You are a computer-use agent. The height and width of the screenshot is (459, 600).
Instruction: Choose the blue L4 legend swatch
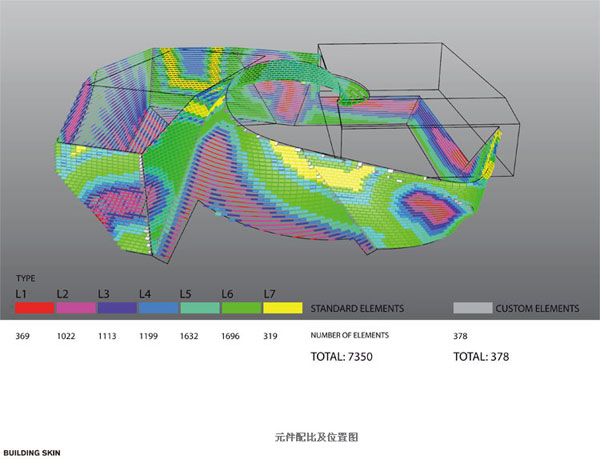click(x=158, y=307)
